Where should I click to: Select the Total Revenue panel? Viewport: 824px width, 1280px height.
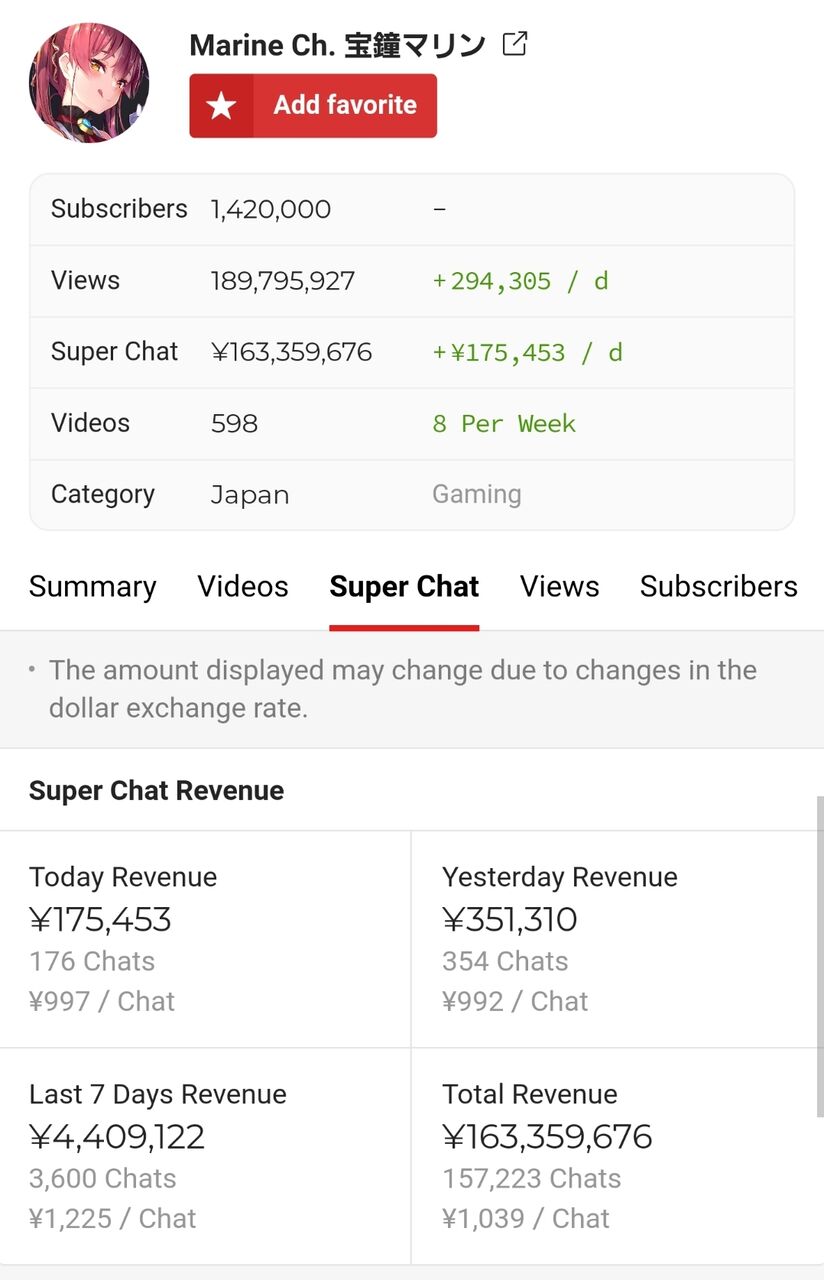coord(618,1156)
